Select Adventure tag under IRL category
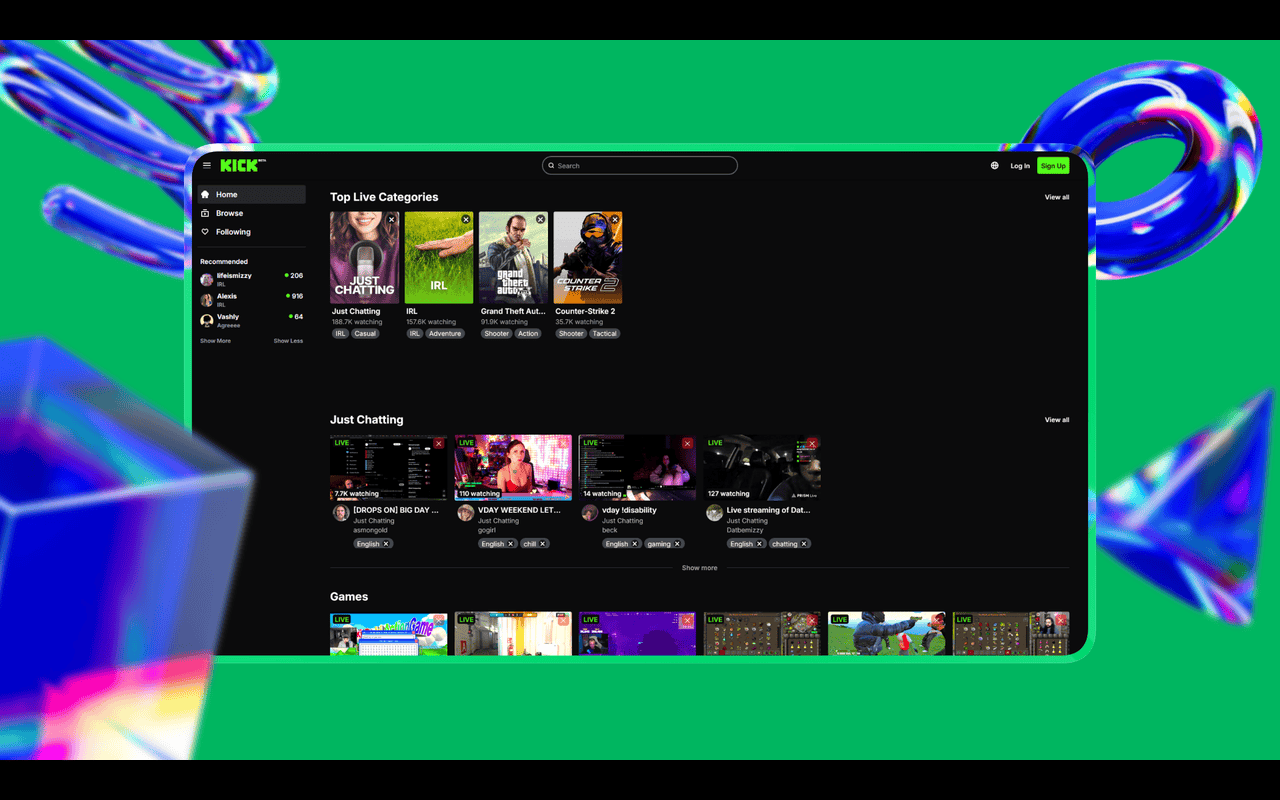1280x800 pixels. point(445,334)
